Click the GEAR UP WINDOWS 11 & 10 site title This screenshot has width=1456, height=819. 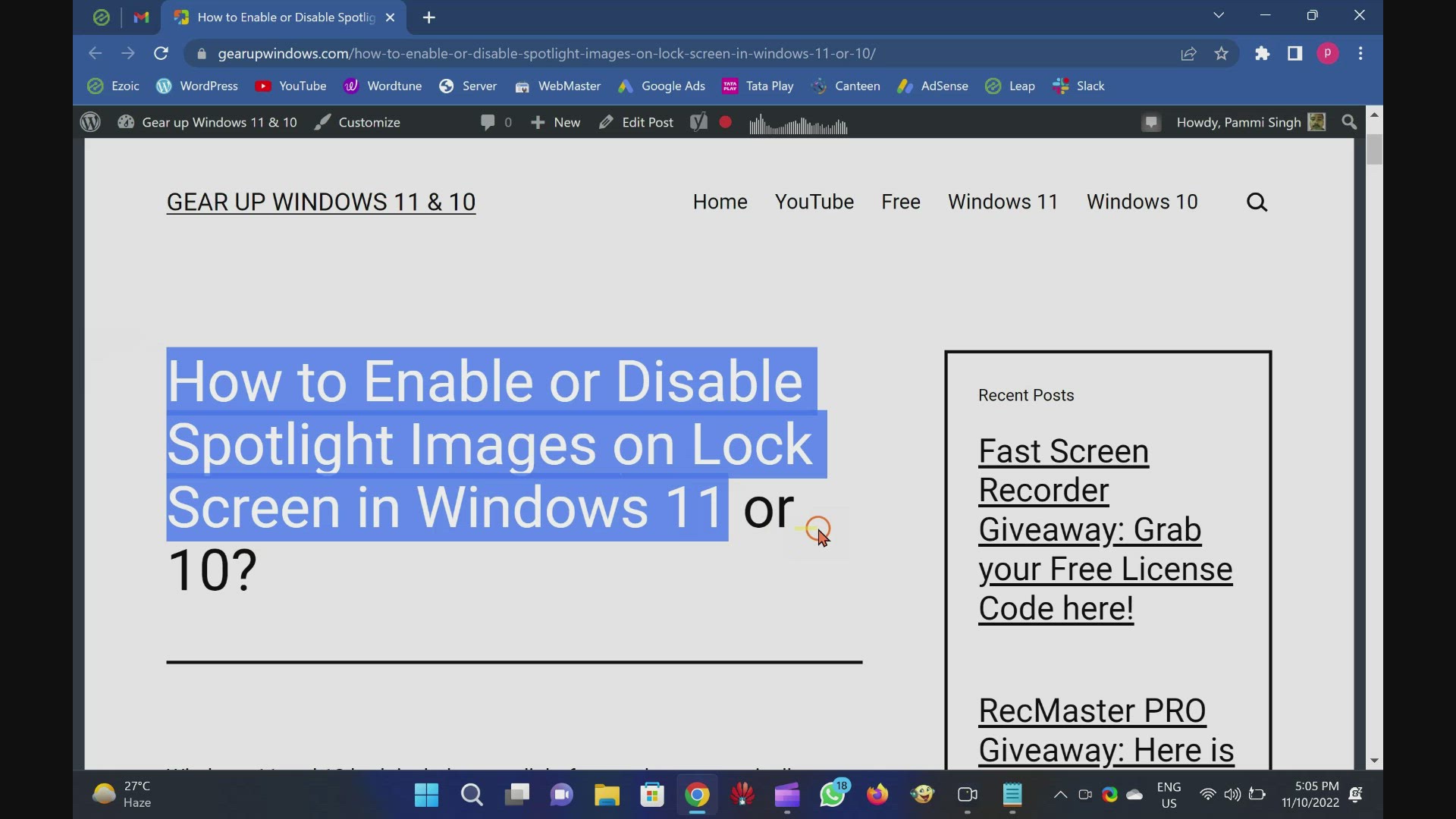point(321,202)
